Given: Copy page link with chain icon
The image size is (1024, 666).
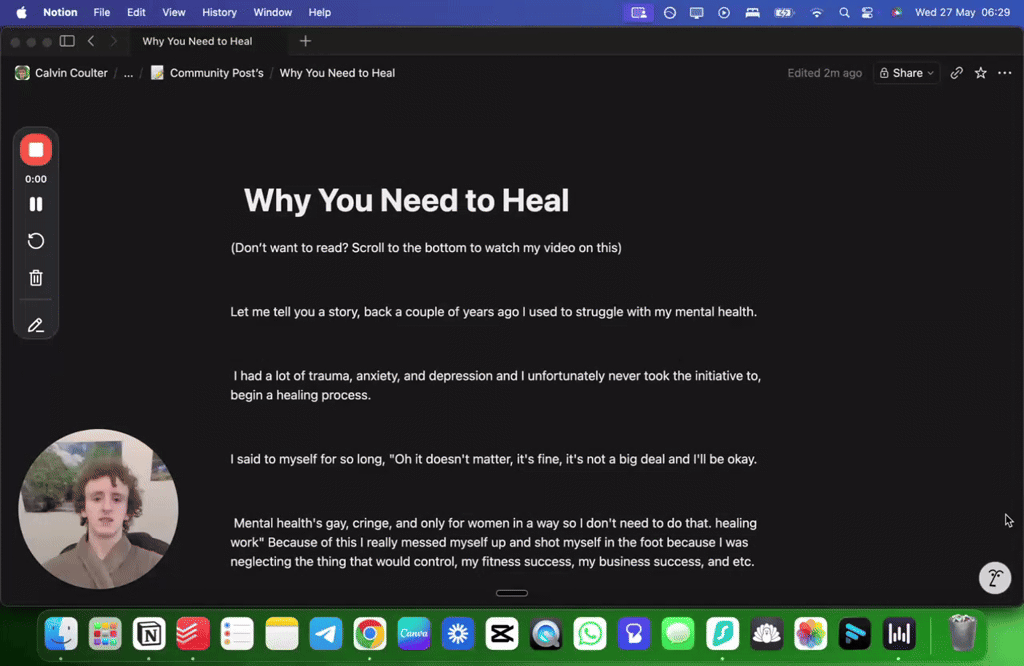Looking at the screenshot, I should 956,73.
